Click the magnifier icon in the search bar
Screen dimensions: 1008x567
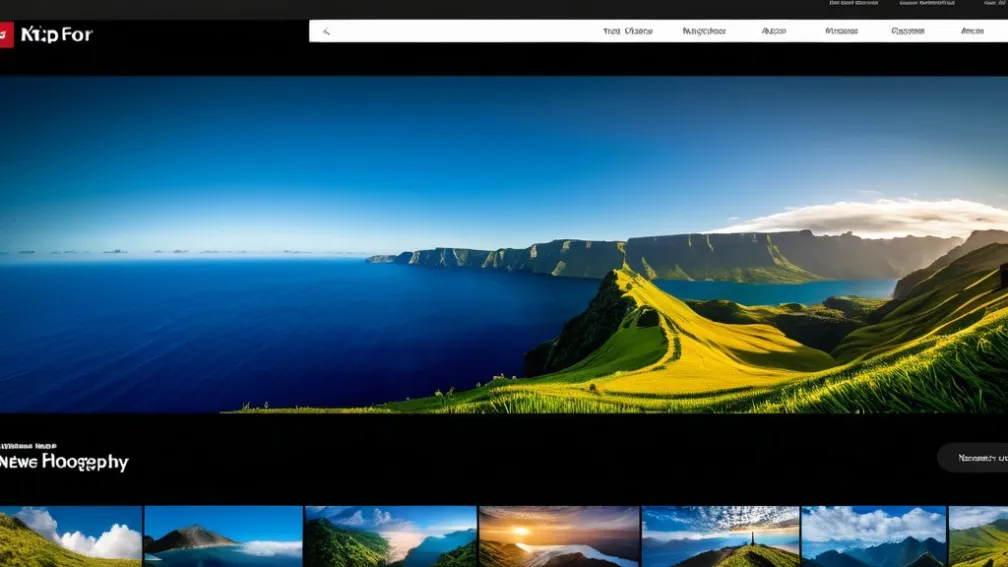tap(327, 31)
